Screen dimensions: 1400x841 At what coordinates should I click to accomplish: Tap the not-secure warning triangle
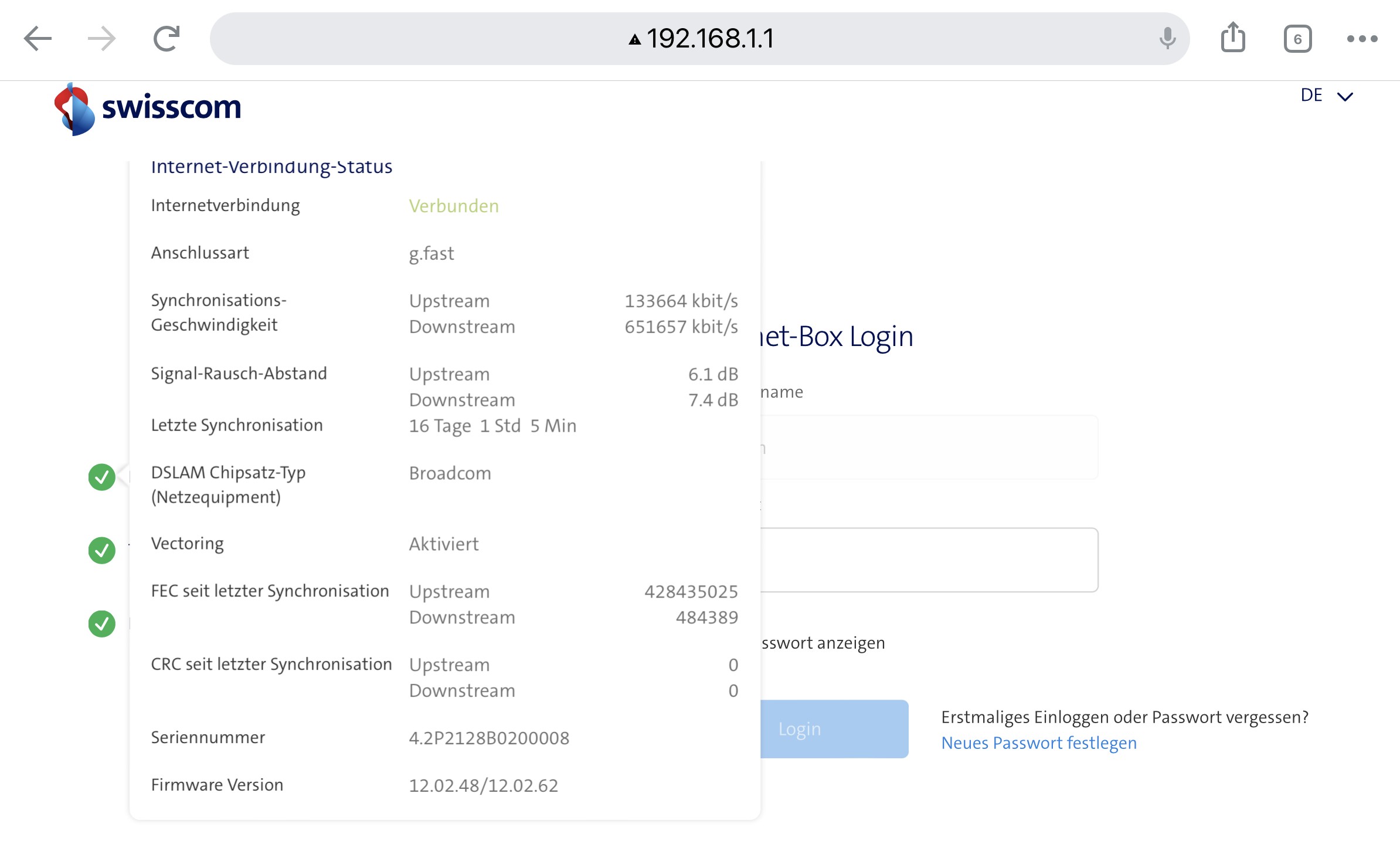point(634,40)
